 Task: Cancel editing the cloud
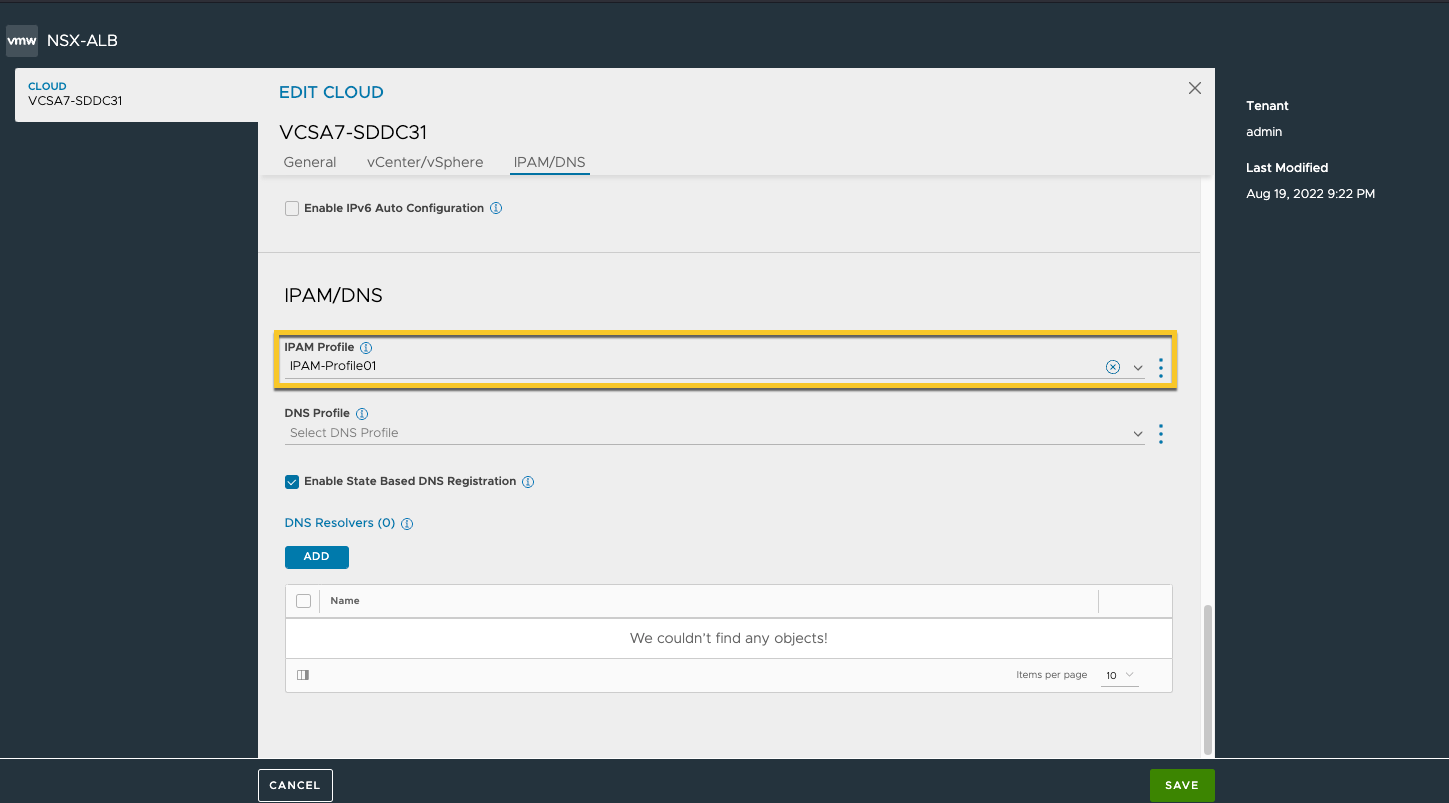(x=295, y=785)
